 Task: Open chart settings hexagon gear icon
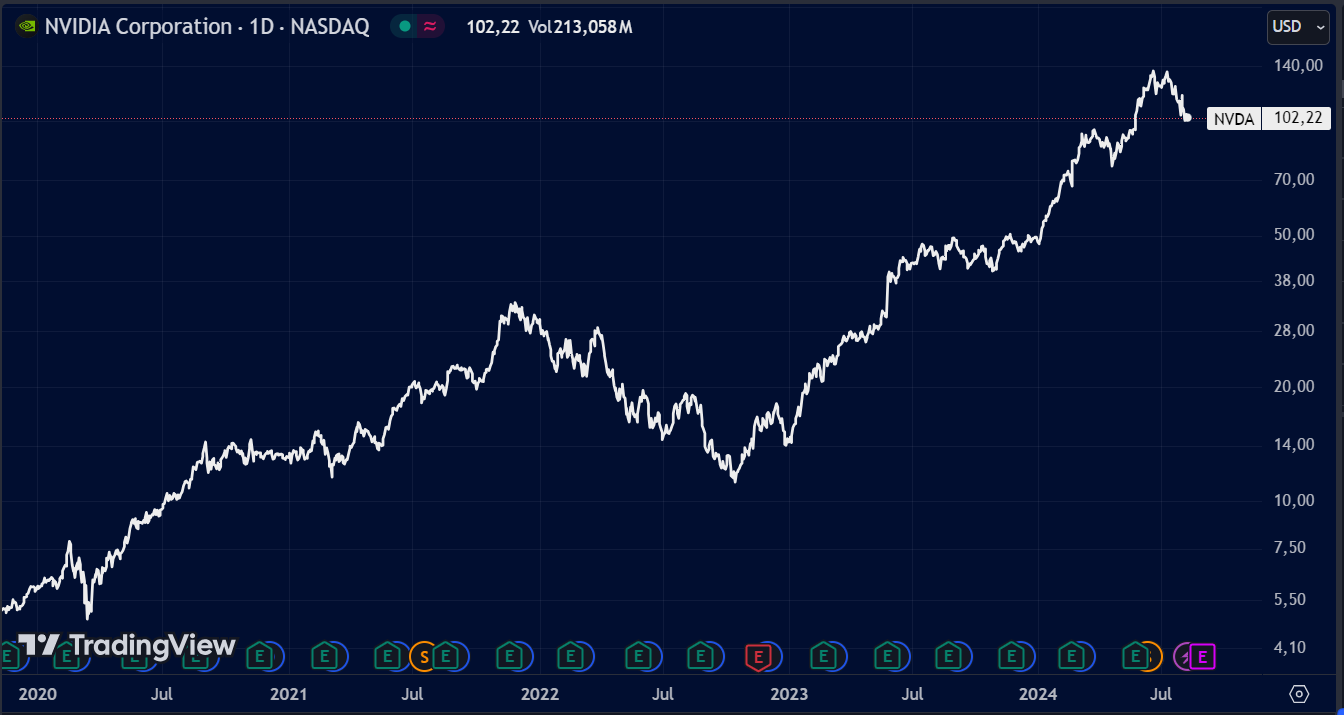pos(1299,693)
